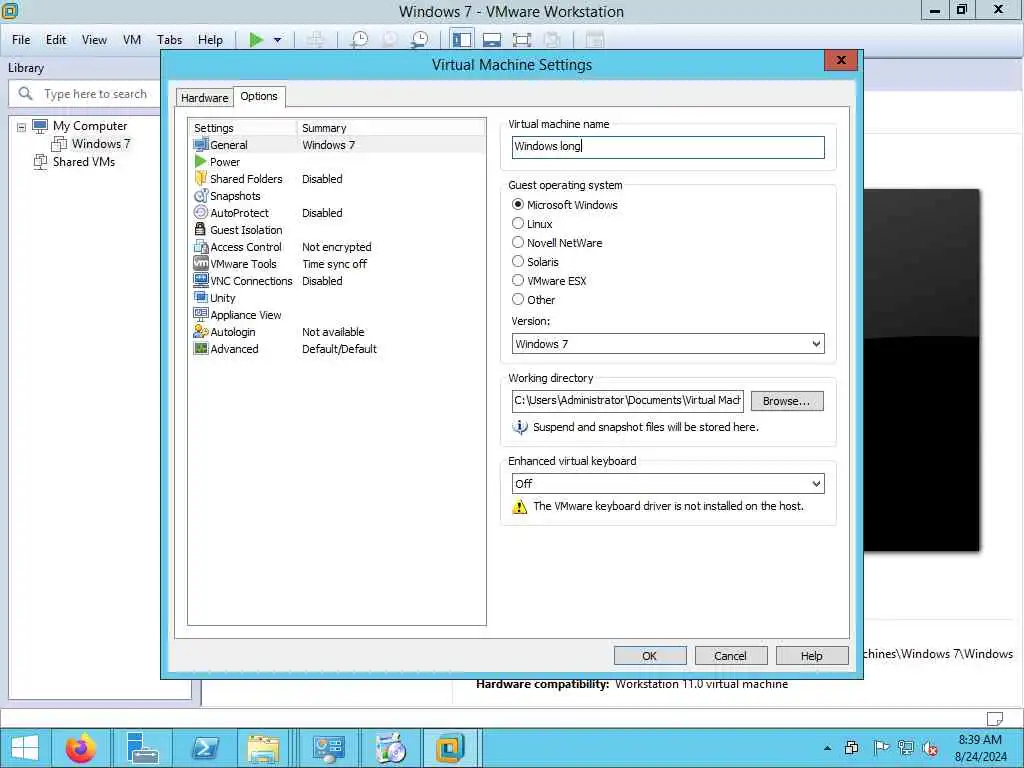Select Access Control in settings list
This screenshot has height=768, width=1024.
337,247
